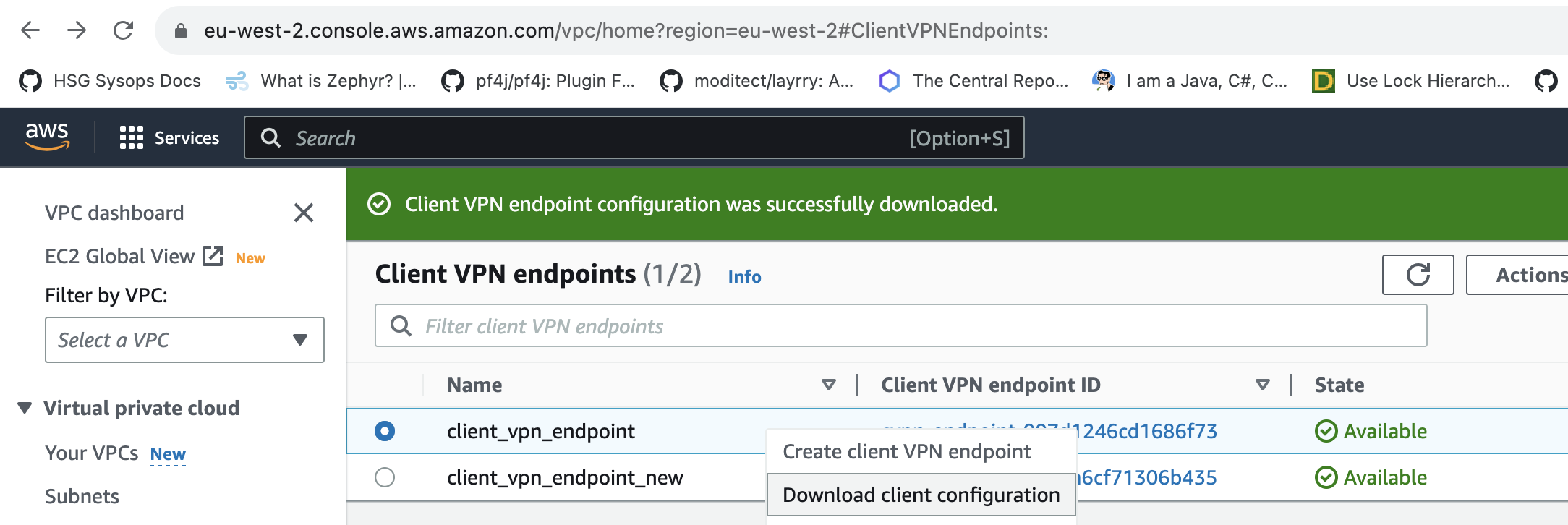Viewport: 1568px width, 525px height.
Task: Sort by the Name column arrow
Action: click(829, 385)
